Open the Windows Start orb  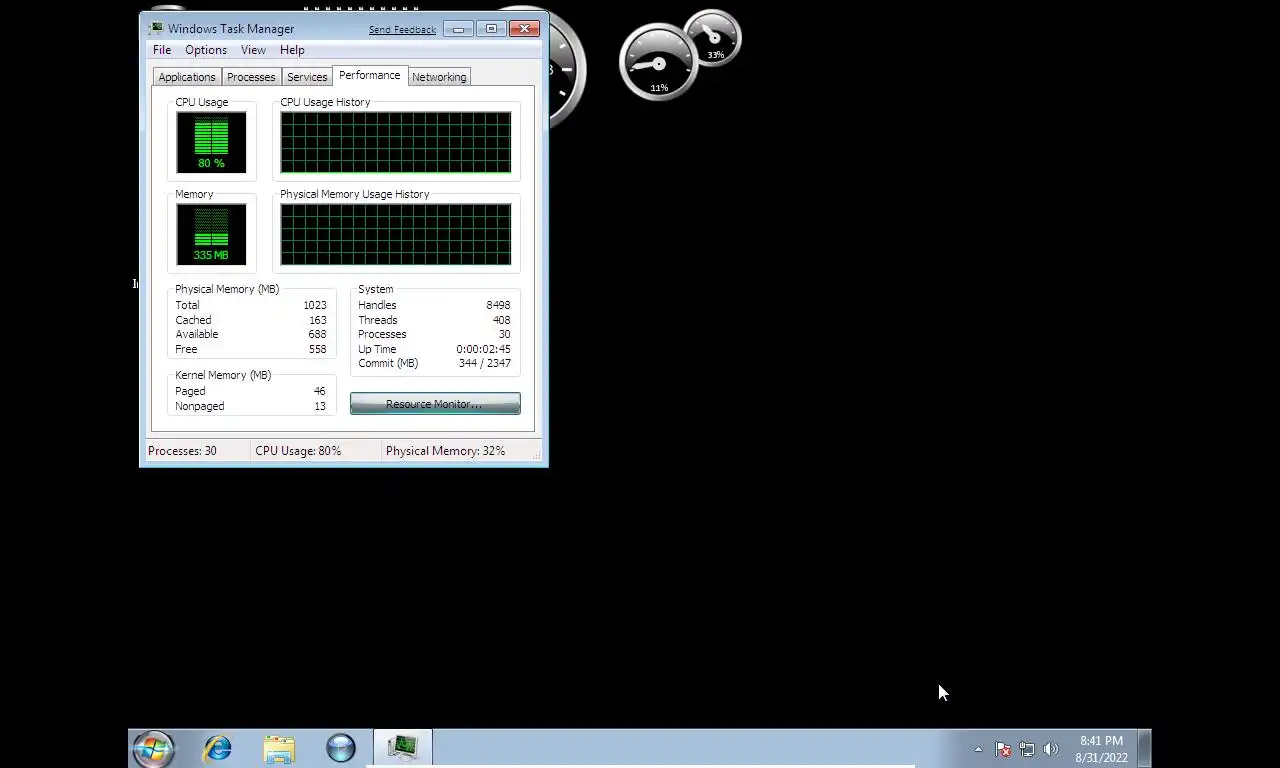pyautogui.click(x=154, y=748)
